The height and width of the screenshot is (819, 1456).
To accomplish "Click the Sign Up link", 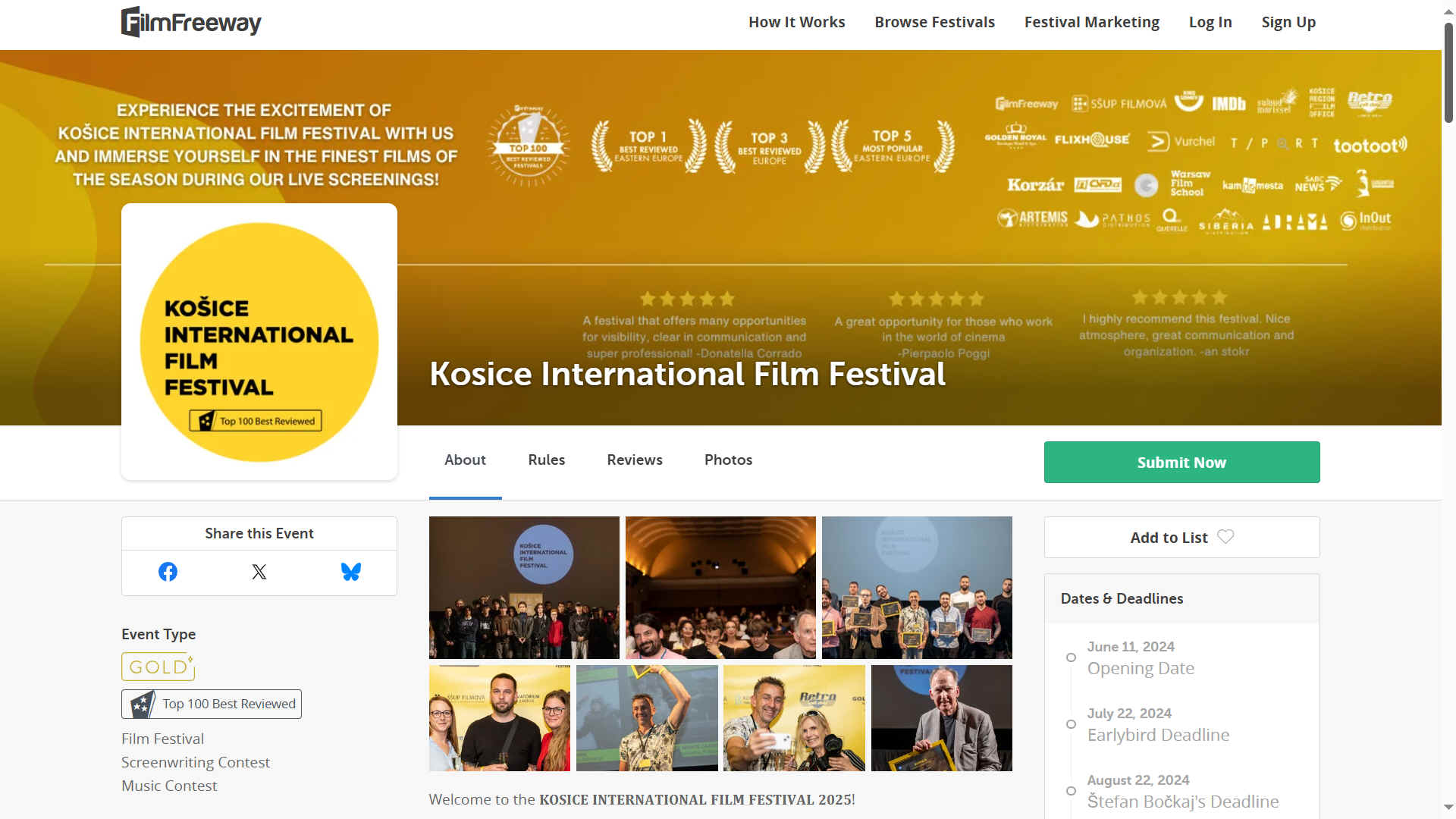I will pyautogui.click(x=1288, y=22).
